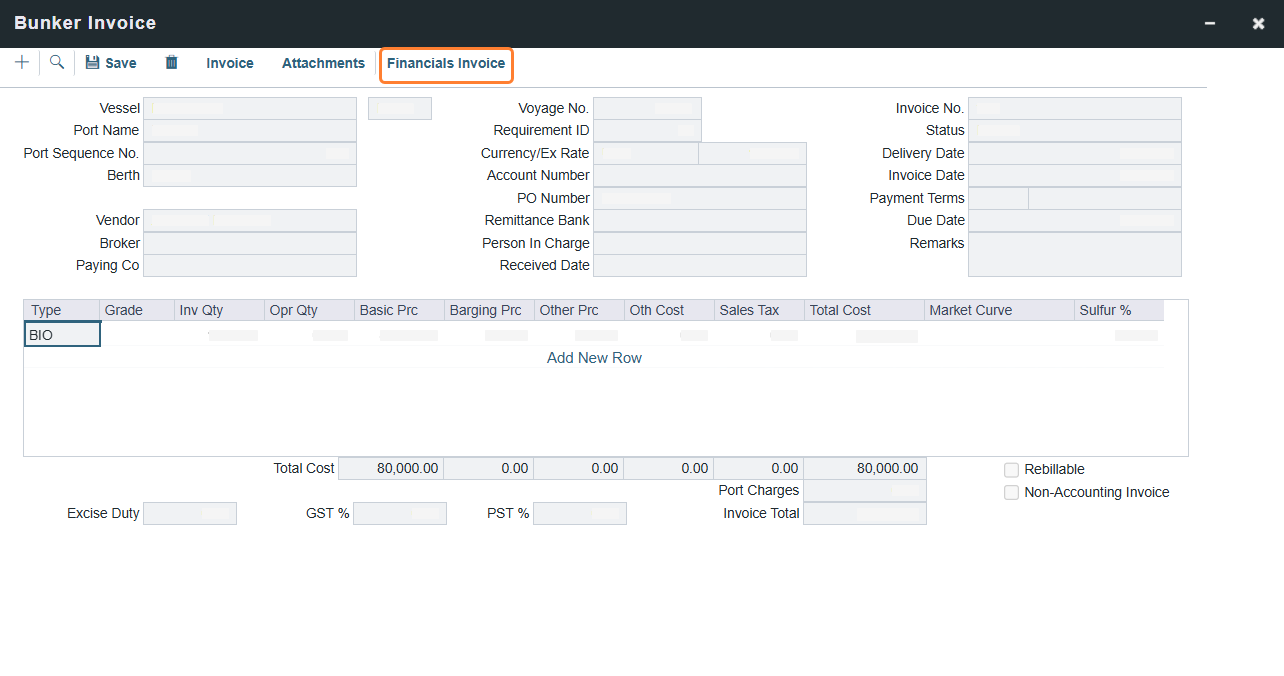1284x676 pixels.
Task: Switch to the Invoice tab
Action: 229,62
